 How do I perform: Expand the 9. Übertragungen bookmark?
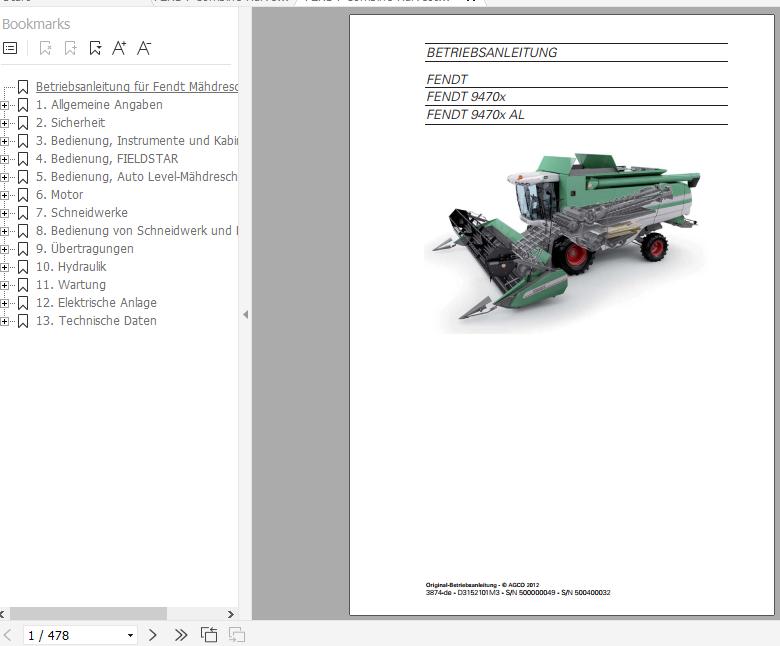(4, 249)
